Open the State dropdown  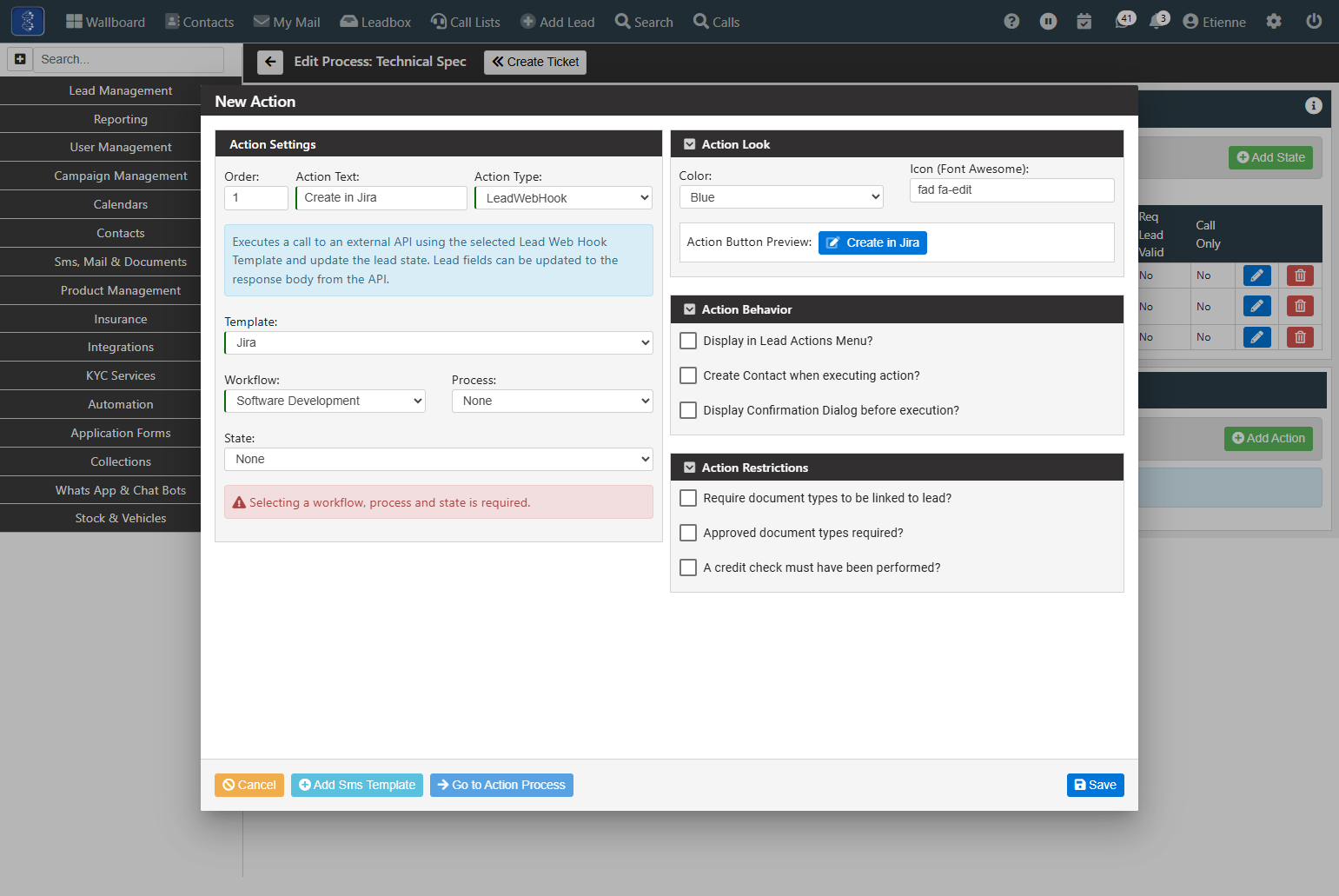[x=439, y=459]
